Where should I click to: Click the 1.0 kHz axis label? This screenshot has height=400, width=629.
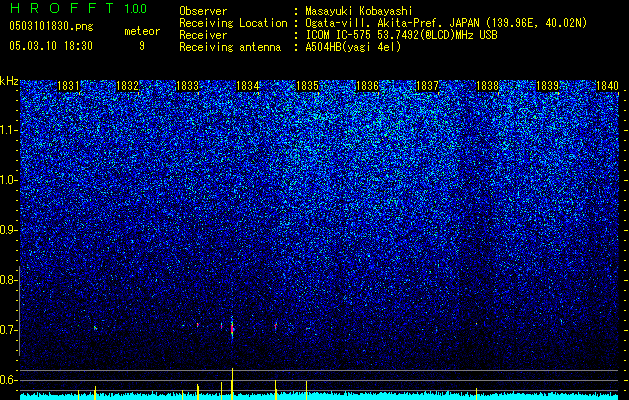[8, 181]
